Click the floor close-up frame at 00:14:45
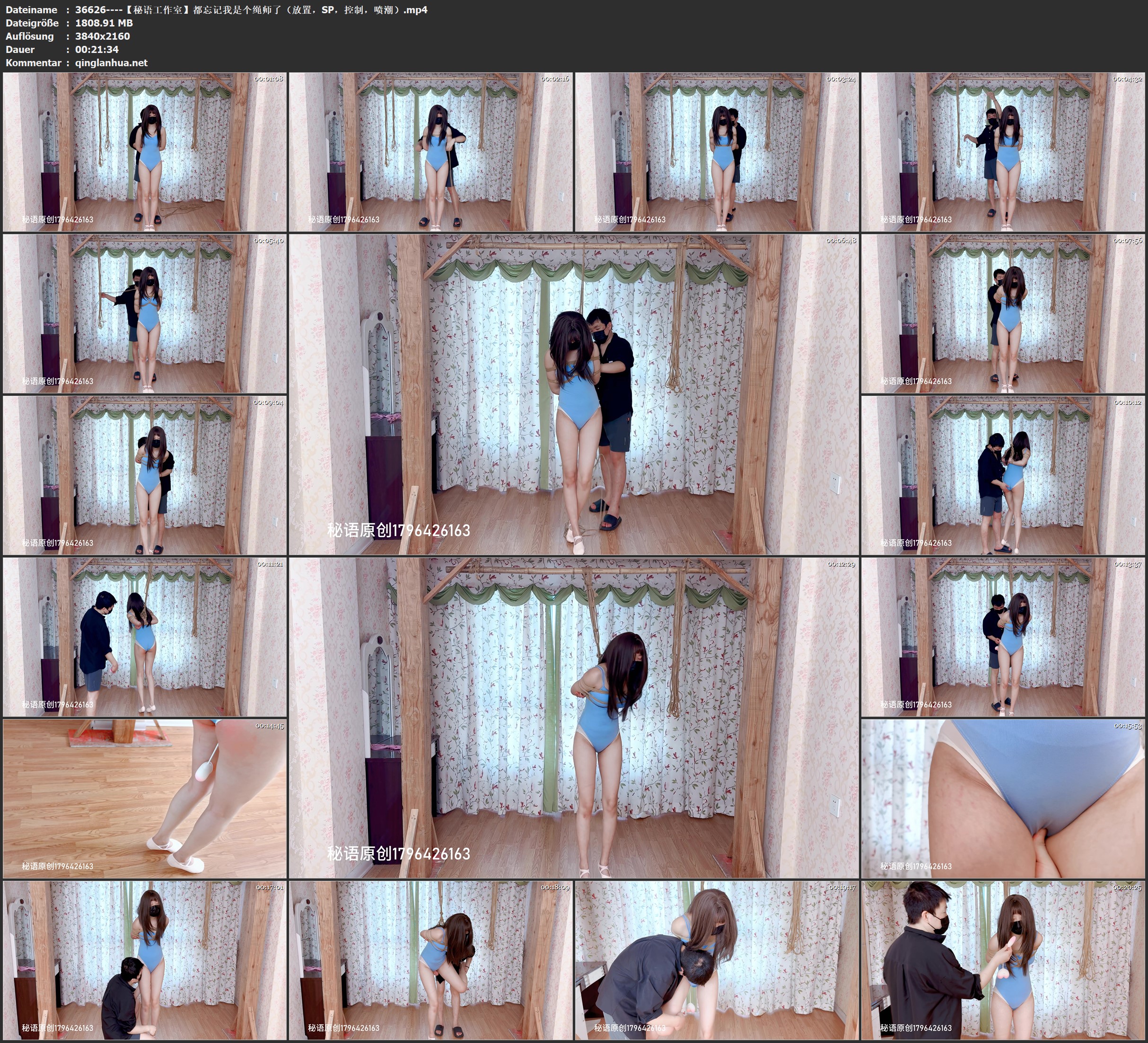The image size is (1148, 1043). 145,799
